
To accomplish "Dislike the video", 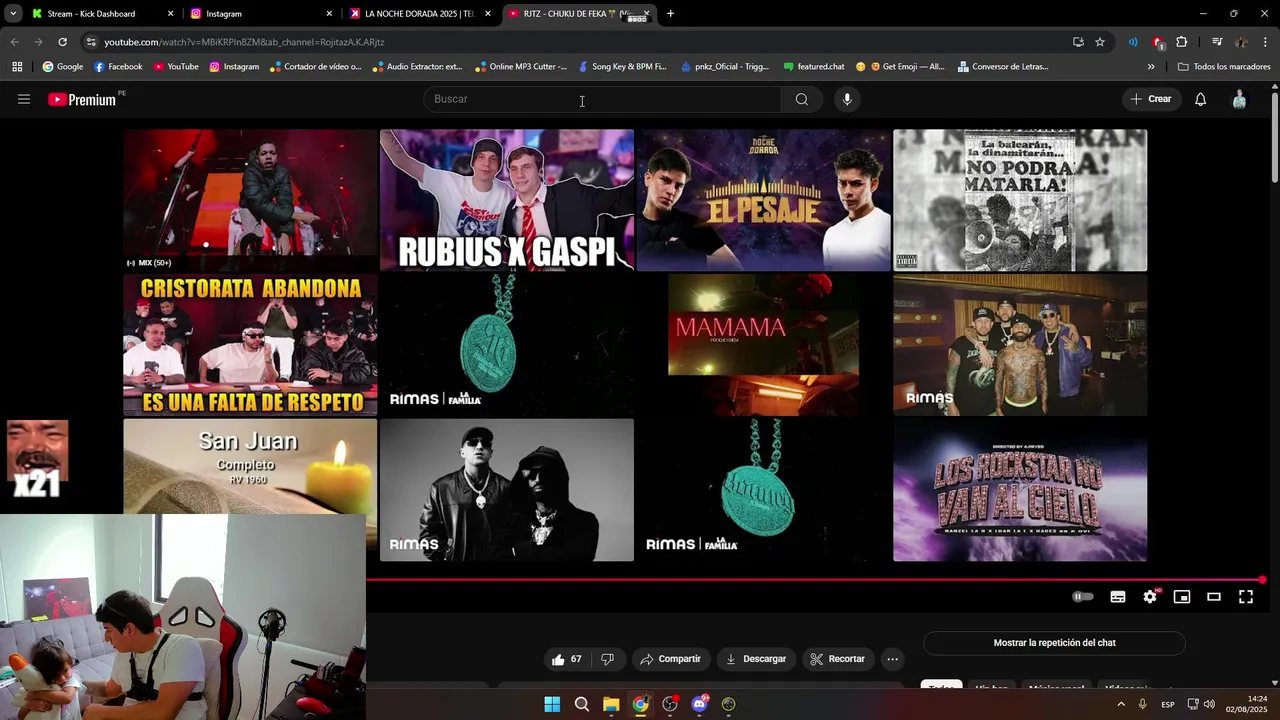I will tap(607, 659).
